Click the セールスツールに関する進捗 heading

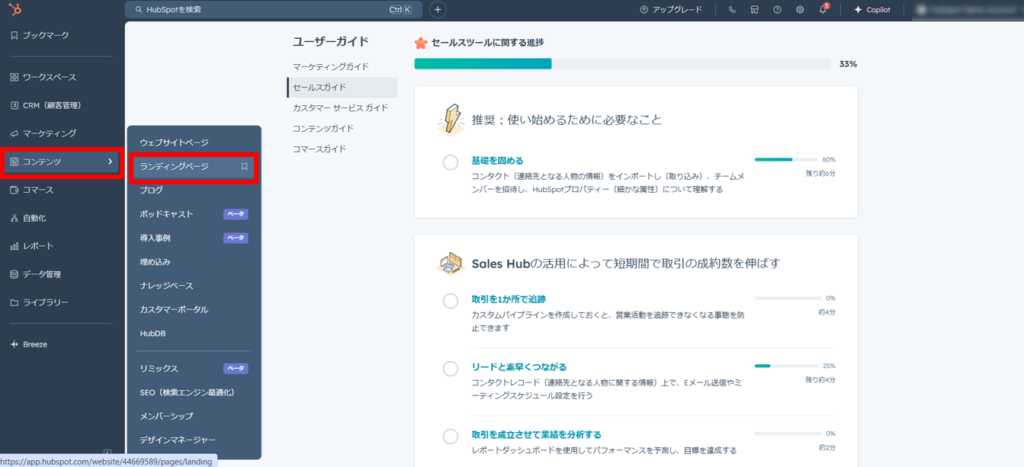tap(488, 42)
